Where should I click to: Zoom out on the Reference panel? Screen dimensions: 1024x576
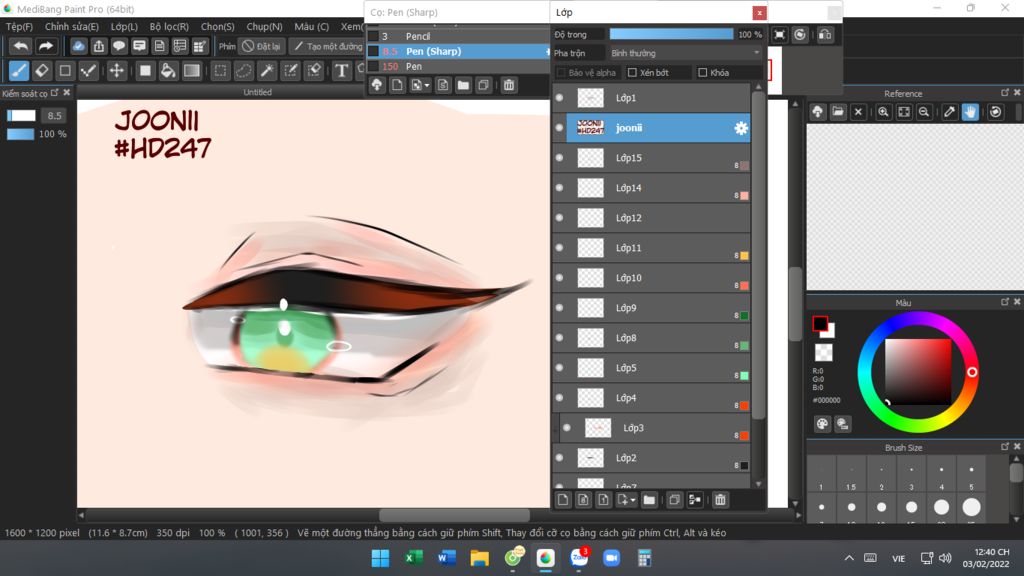click(x=923, y=112)
